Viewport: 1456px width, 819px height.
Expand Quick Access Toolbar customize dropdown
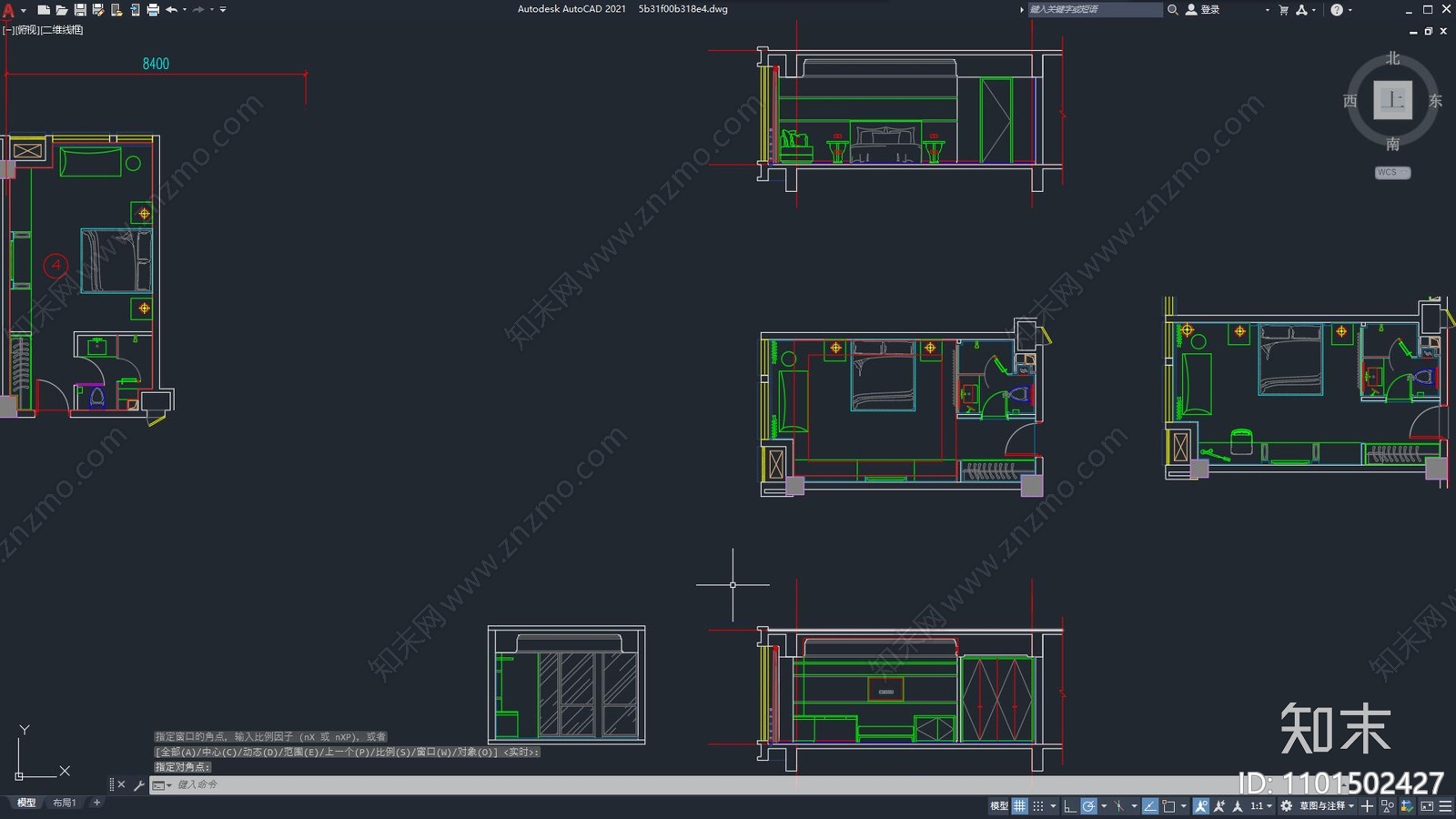223,10
